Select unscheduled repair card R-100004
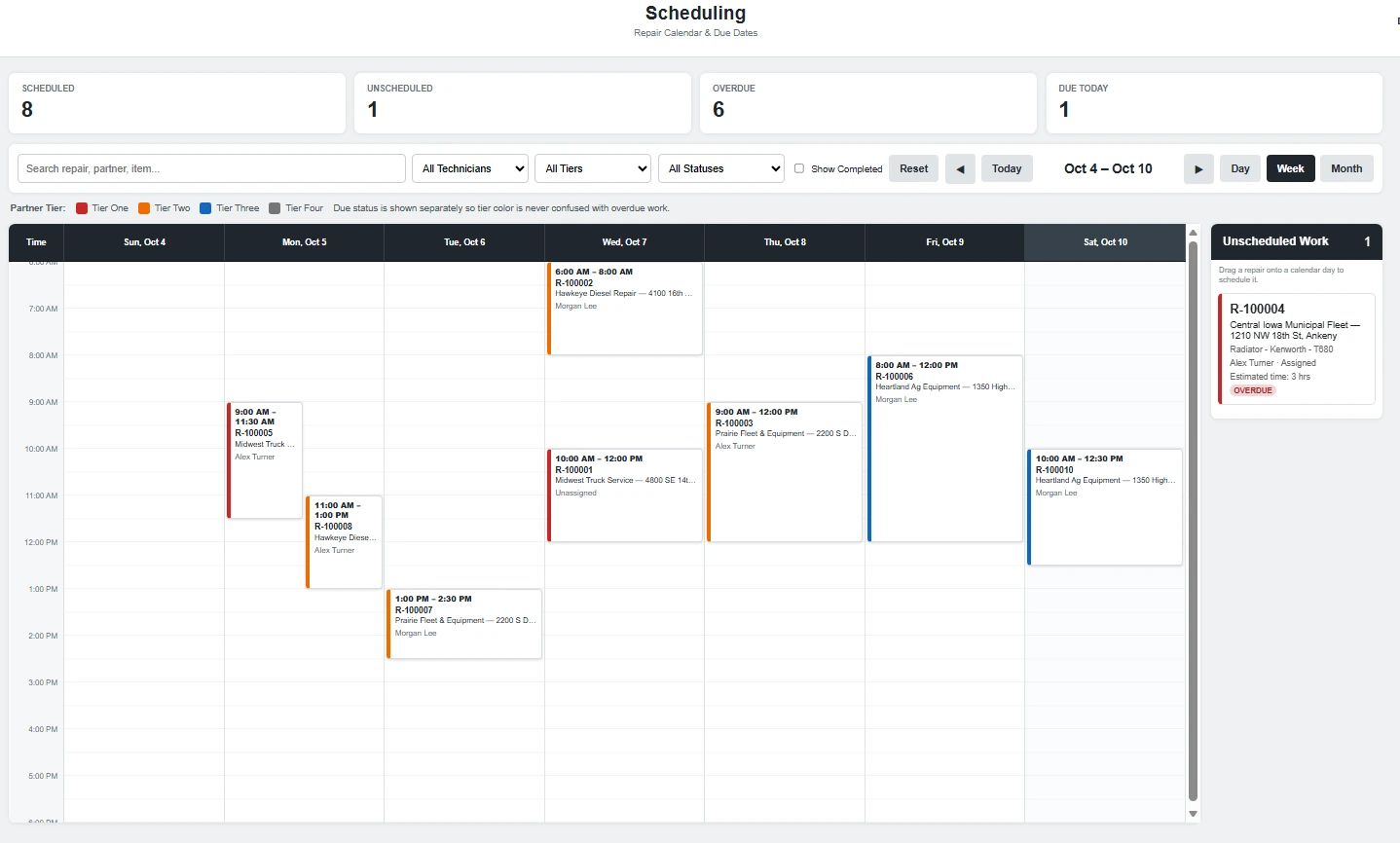 pos(1297,349)
